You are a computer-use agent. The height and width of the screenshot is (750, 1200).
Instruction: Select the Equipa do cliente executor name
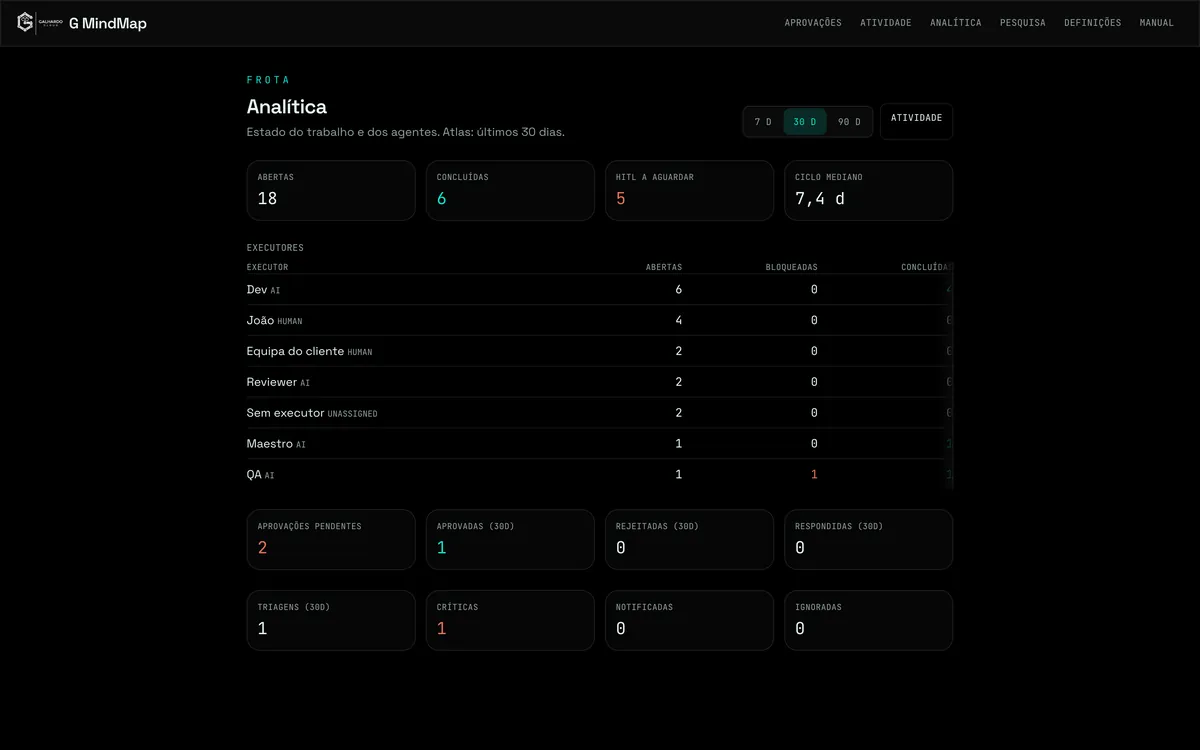click(295, 352)
